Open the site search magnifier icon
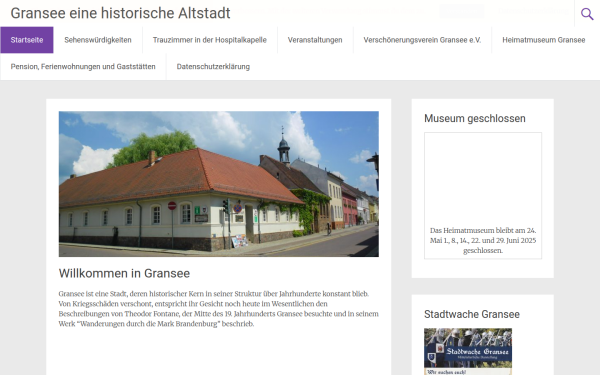 [587, 14]
